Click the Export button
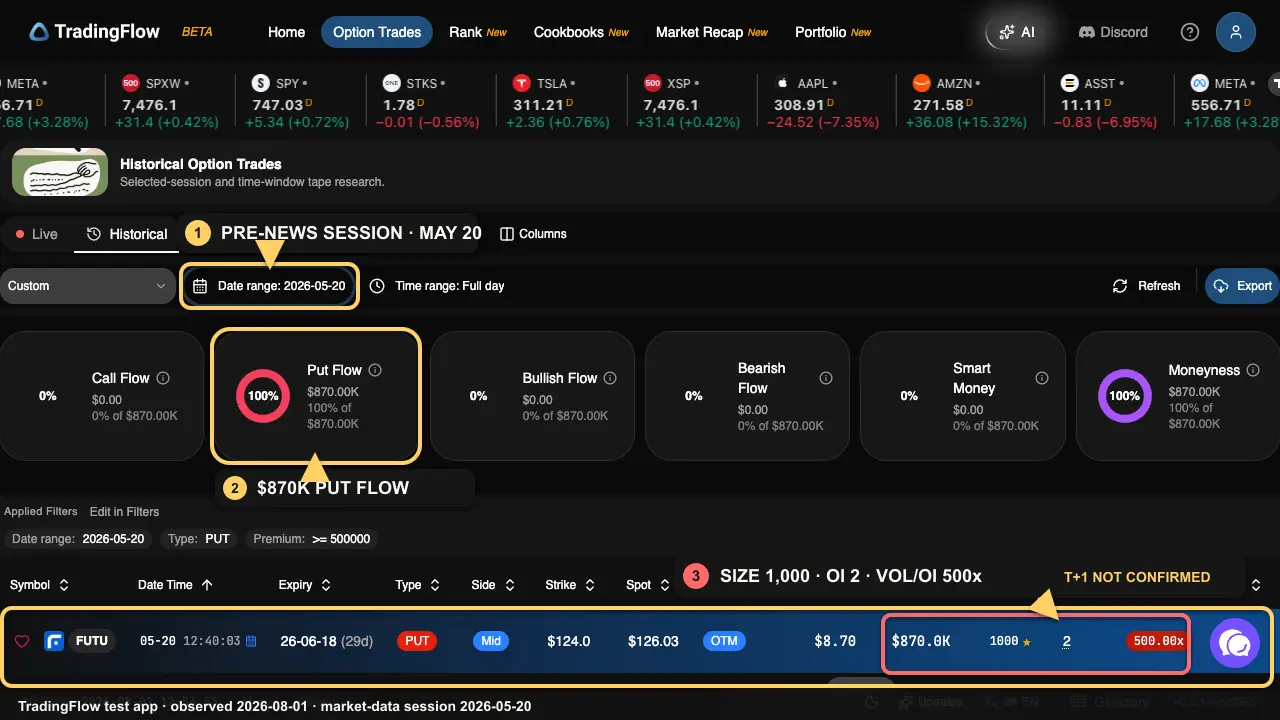Image resolution: width=1280 pixels, height=720 pixels. pyautogui.click(x=1243, y=286)
